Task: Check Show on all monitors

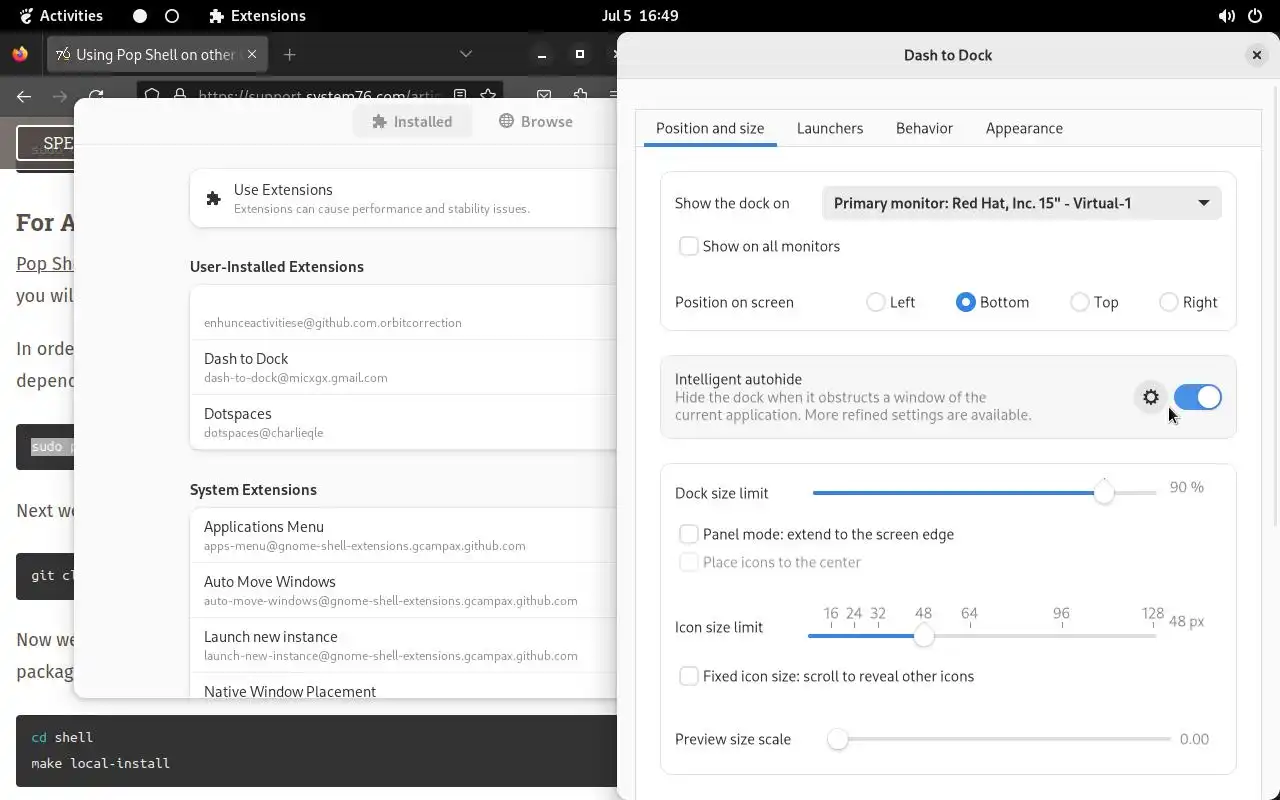Action: pos(689,246)
